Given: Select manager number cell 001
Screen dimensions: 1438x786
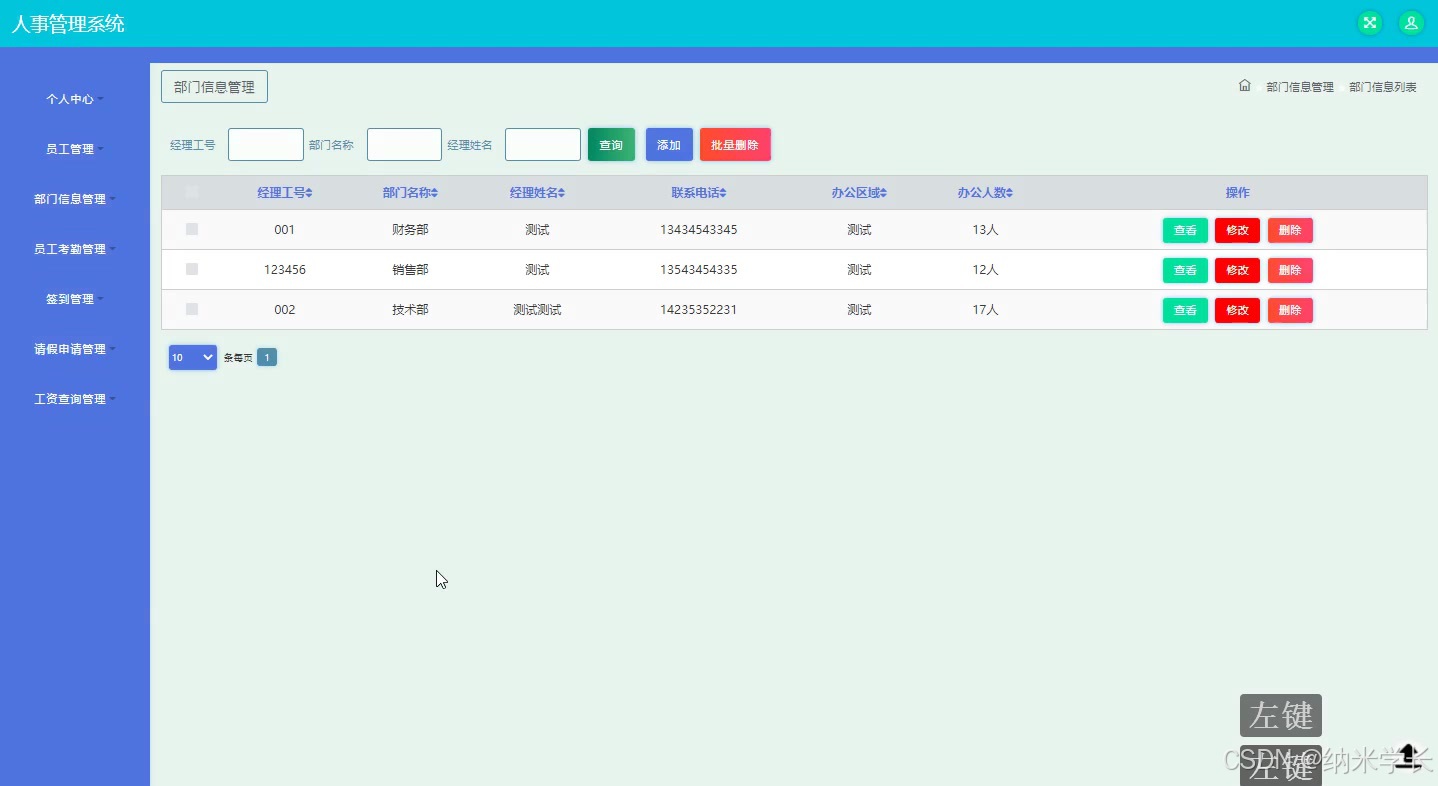Looking at the screenshot, I should (285, 230).
